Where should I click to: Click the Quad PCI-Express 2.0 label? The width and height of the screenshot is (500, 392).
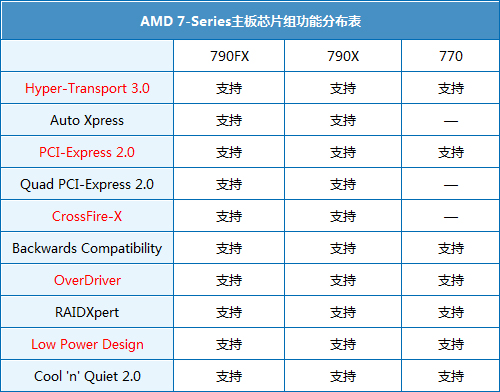87,184
